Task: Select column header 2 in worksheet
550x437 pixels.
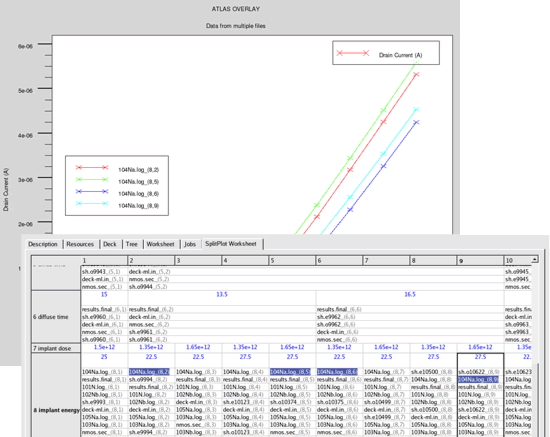Action: (x=151, y=261)
